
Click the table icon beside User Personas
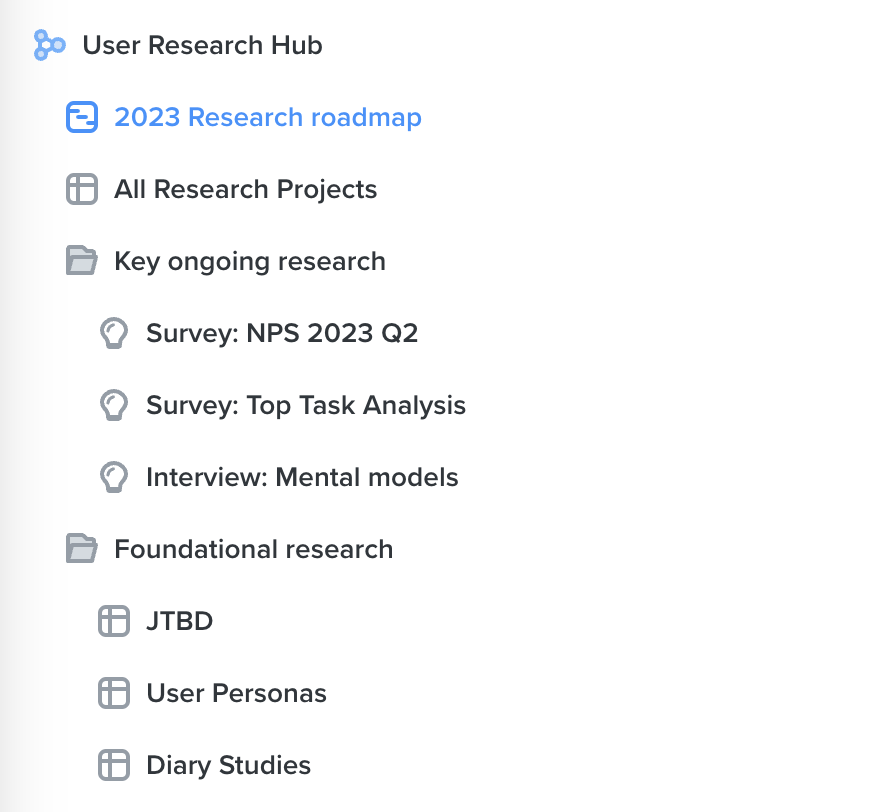pos(114,693)
